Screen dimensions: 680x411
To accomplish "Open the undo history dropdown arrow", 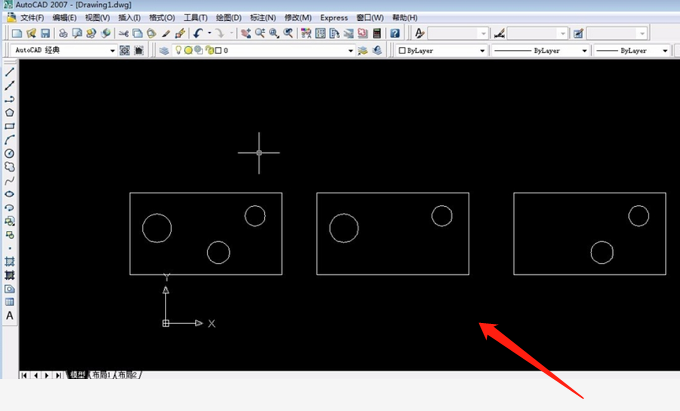I will click(209, 33).
